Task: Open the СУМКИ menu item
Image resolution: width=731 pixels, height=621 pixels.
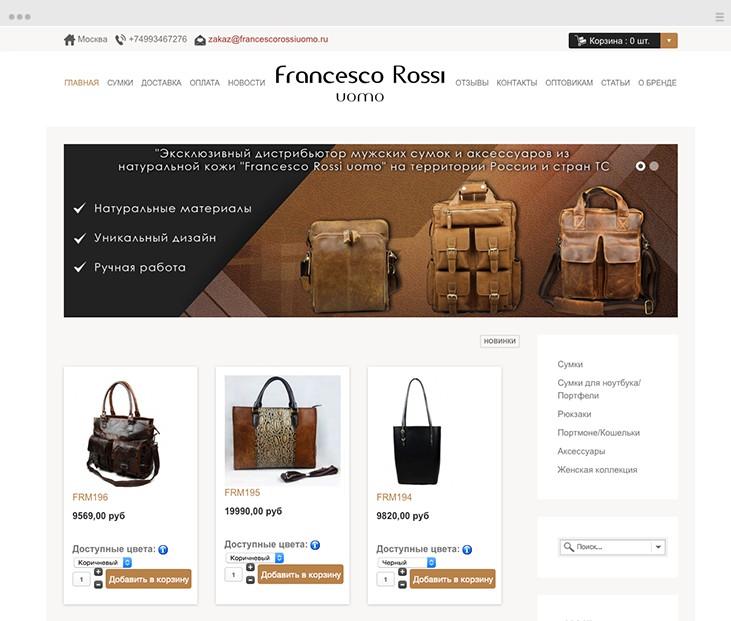Action: point(120,83)
